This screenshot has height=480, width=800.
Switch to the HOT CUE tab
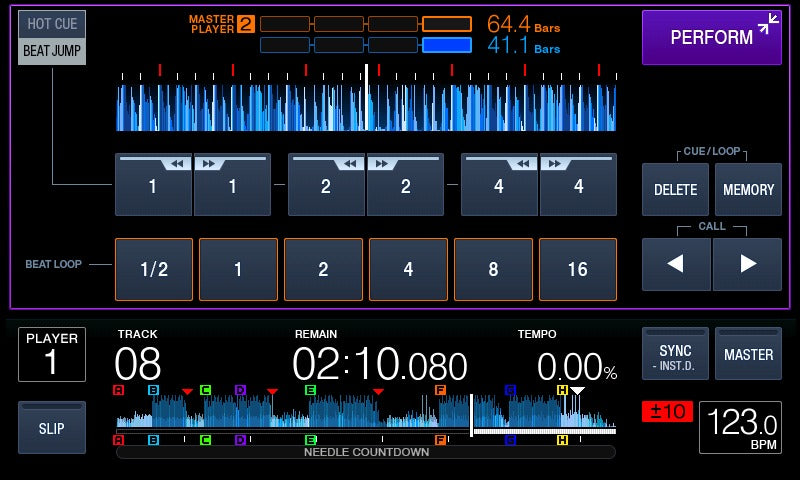(x=52, y=24)
